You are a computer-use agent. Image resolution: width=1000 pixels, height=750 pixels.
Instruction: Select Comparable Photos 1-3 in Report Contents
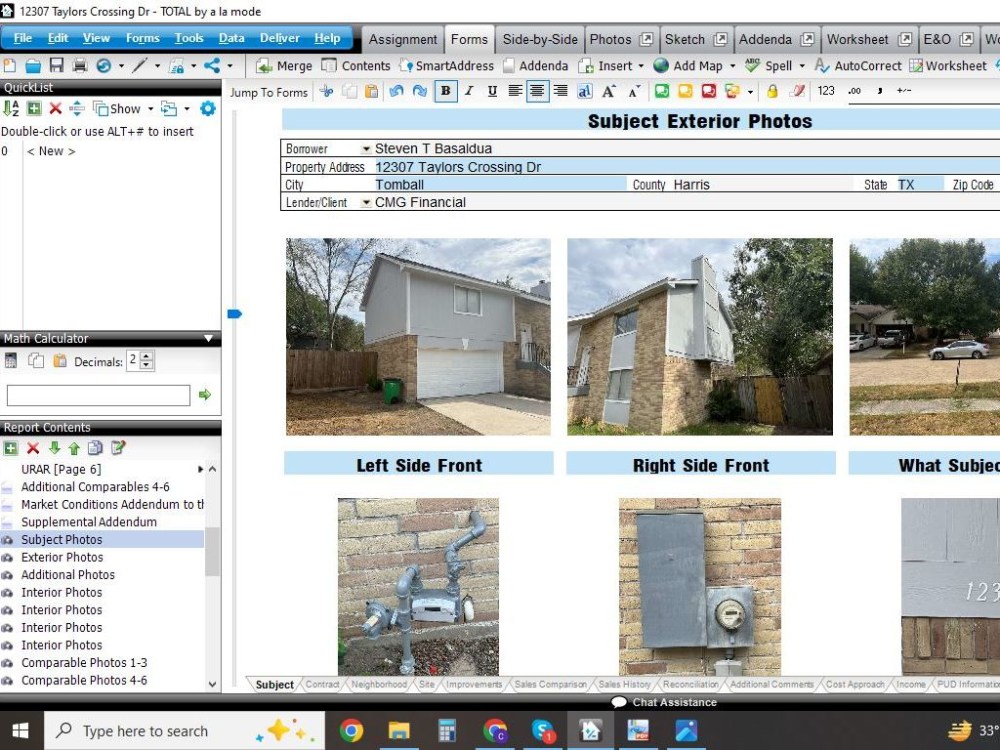tap(84, 663)
